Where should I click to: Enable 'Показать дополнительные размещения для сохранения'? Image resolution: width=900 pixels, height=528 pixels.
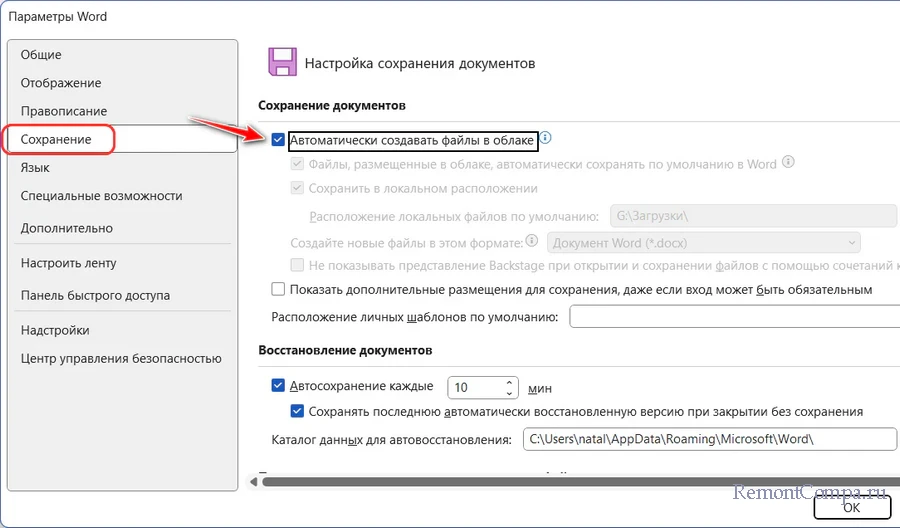point(279,289)
